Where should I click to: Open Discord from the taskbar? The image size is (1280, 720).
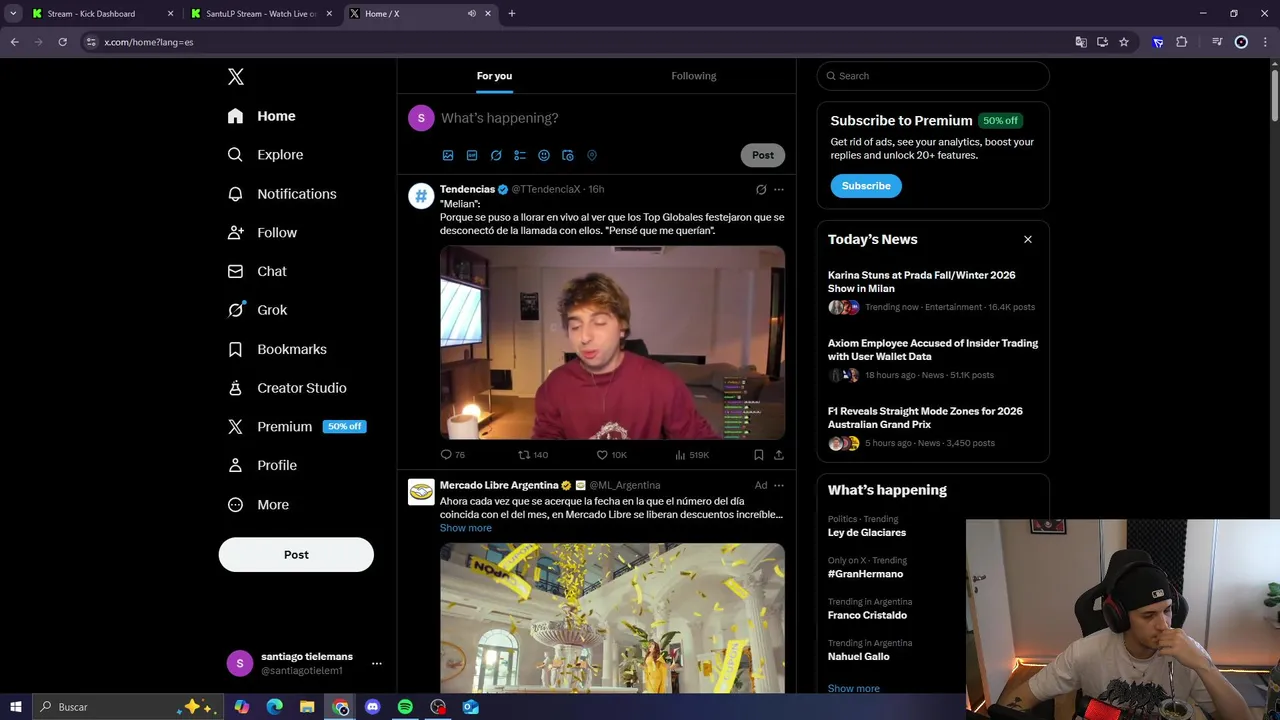tap(373, 707)
